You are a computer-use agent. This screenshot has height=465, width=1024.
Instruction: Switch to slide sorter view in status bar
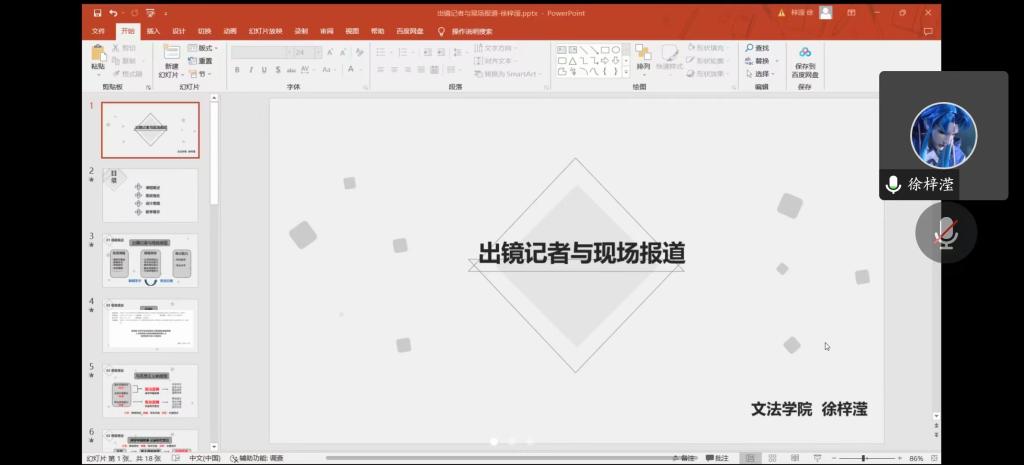point(770,458)
